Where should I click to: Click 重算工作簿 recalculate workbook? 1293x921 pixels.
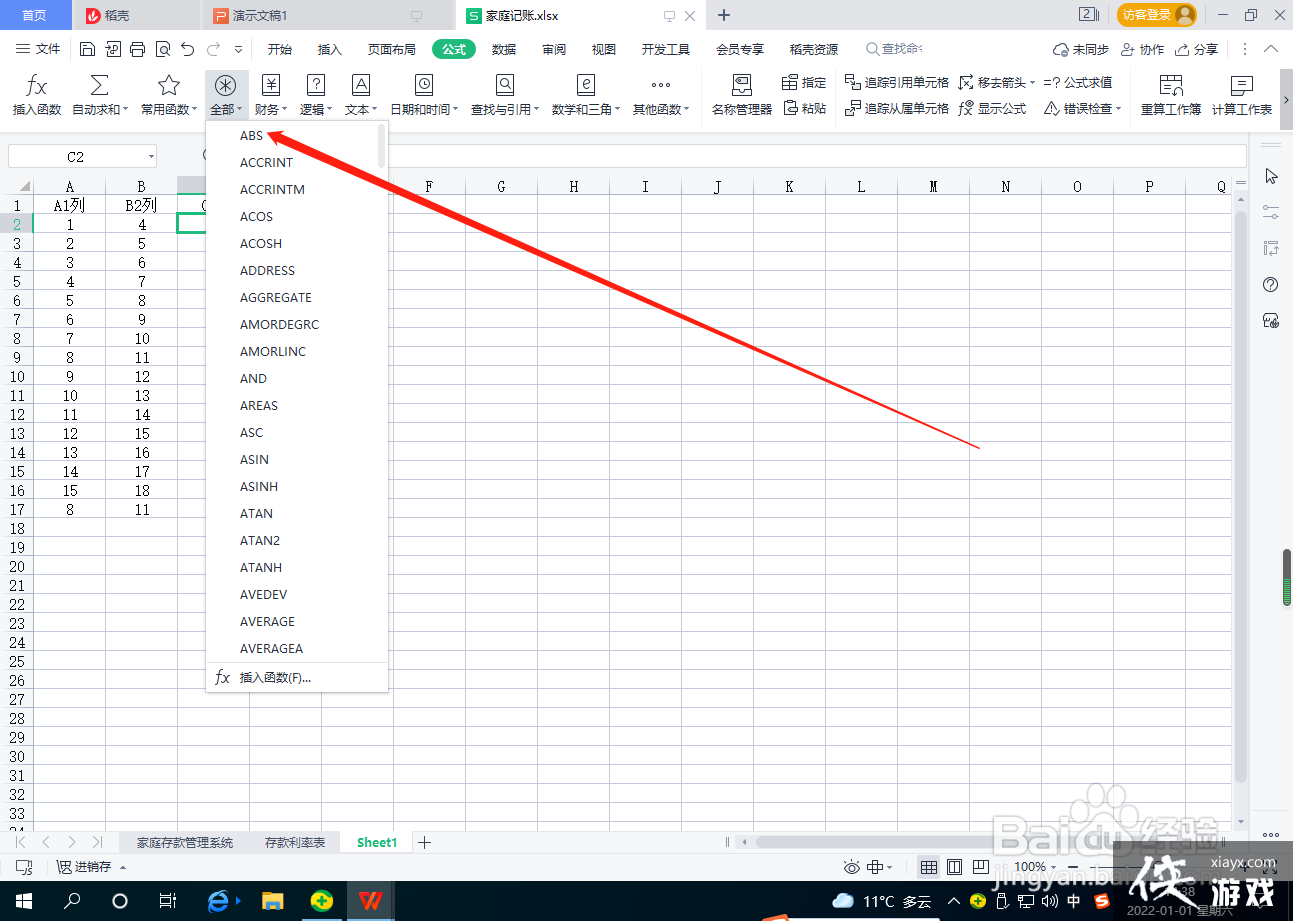[x=1171, y=96]
